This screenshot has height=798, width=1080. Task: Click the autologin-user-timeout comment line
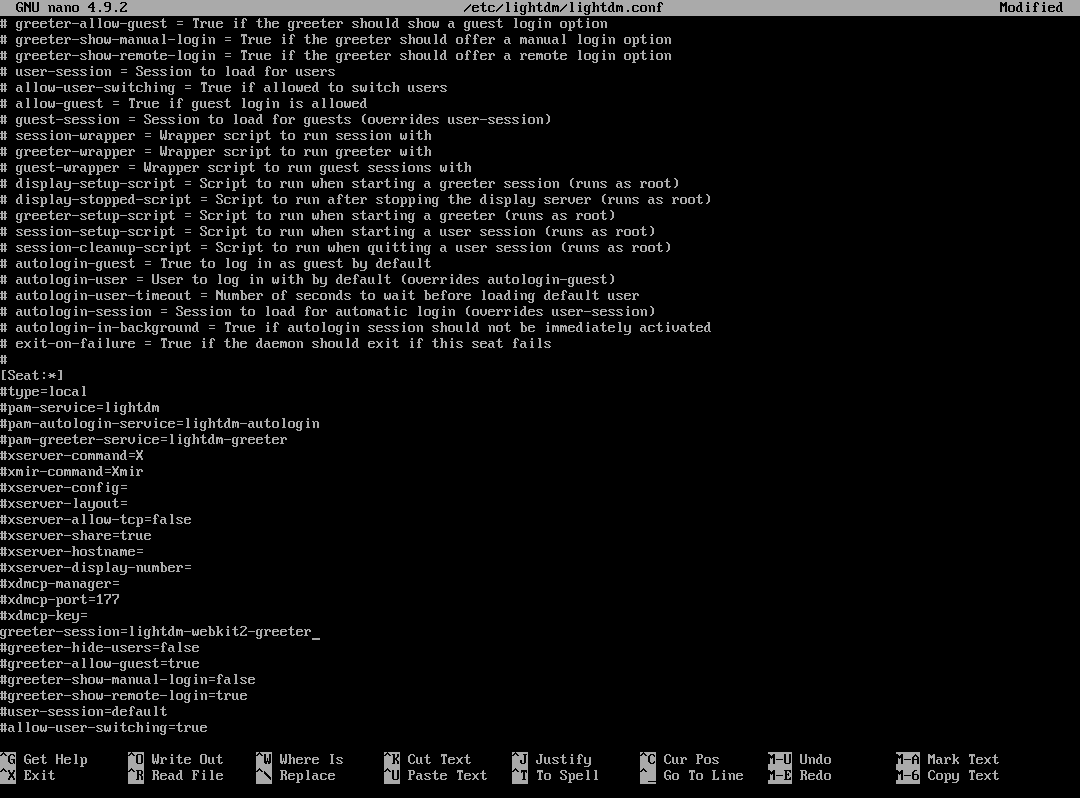(320, 295)
